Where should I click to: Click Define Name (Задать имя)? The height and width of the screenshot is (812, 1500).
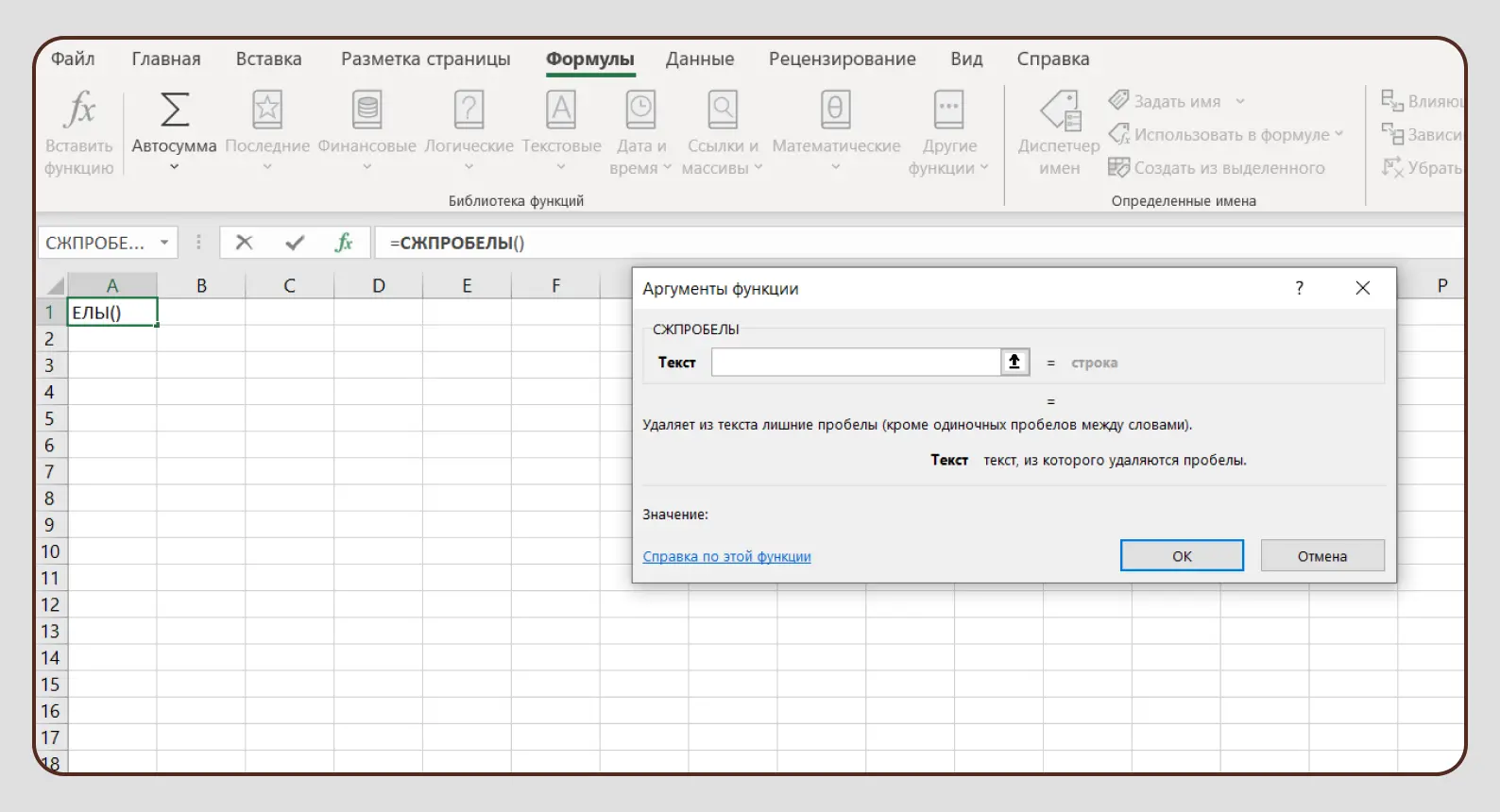(1177, 101)
